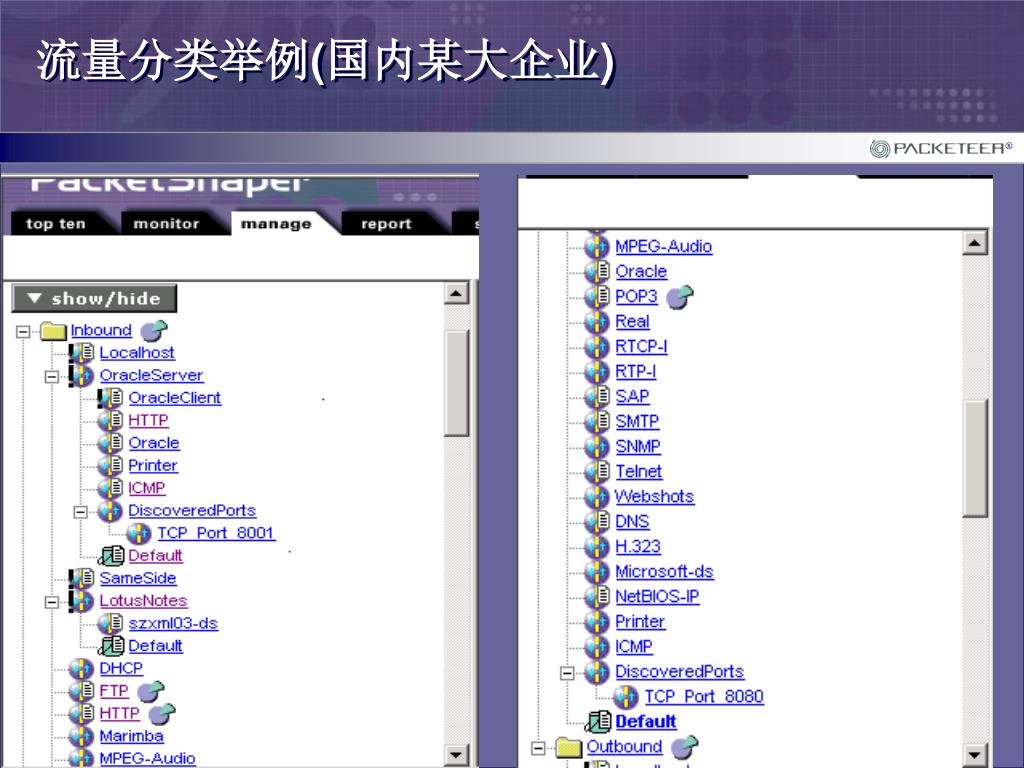Viewport: 1024px width, 768px height.
Task: Open the DHCP class link
Action: click(121, 668)
